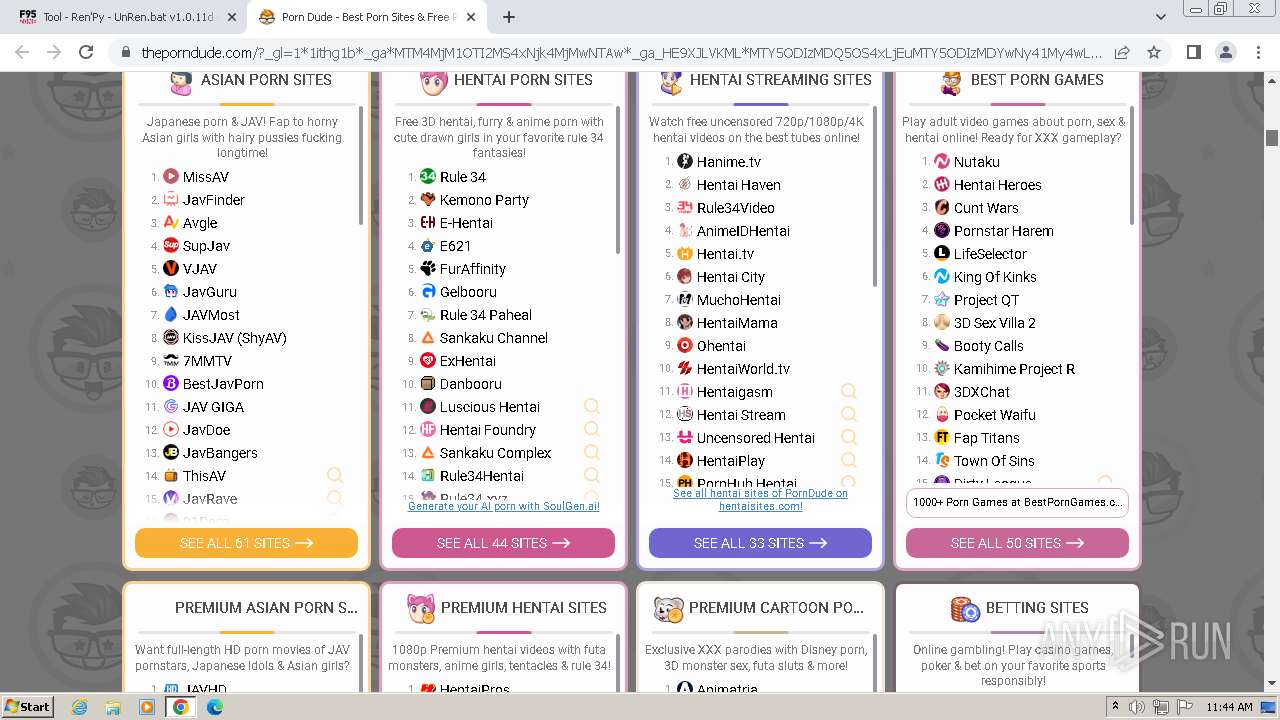Open the Project QT listing
The height and width of the screenshot is (720, 1280).
986,300
